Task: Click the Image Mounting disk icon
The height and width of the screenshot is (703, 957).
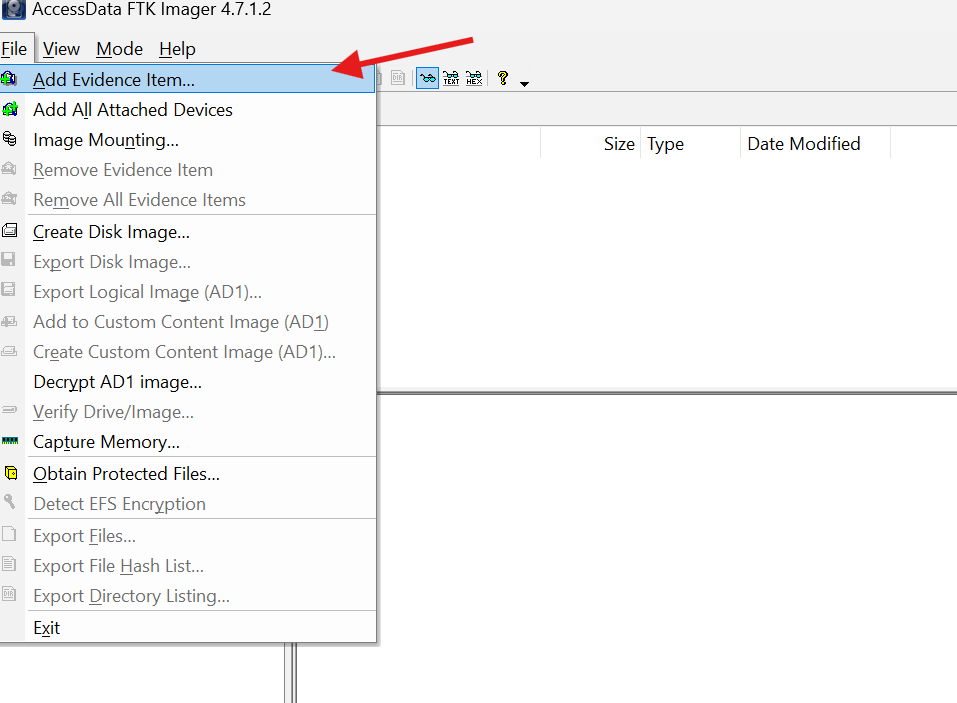Action: 10,140
